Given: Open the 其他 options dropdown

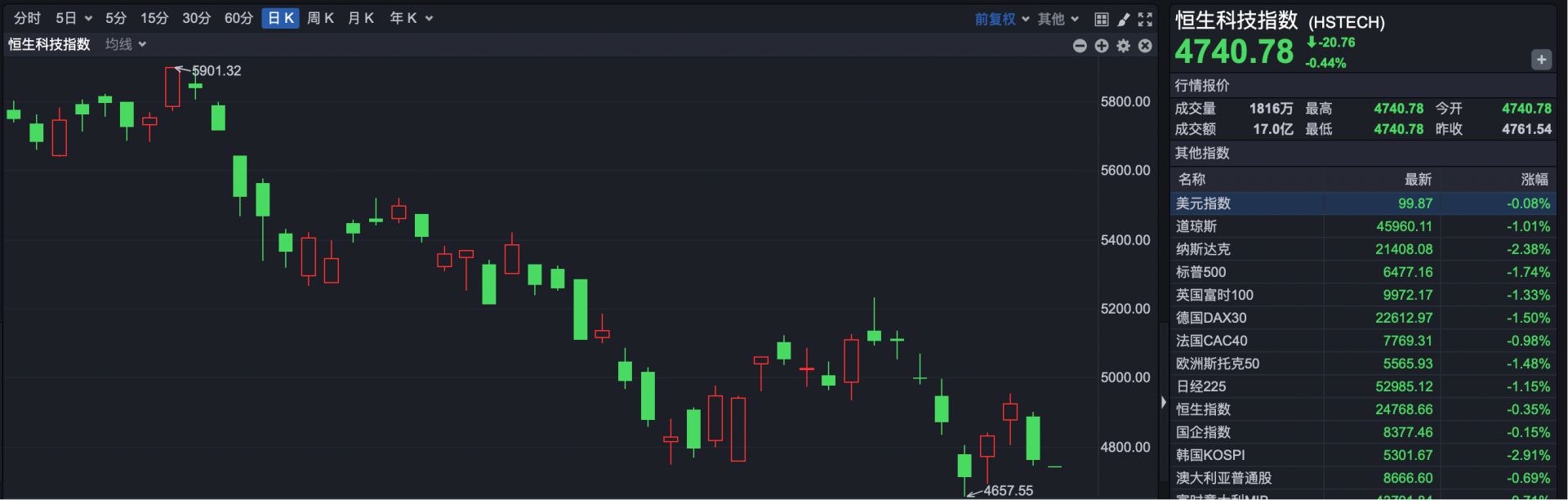Looking at the screenshot, I should (1058, 19).
